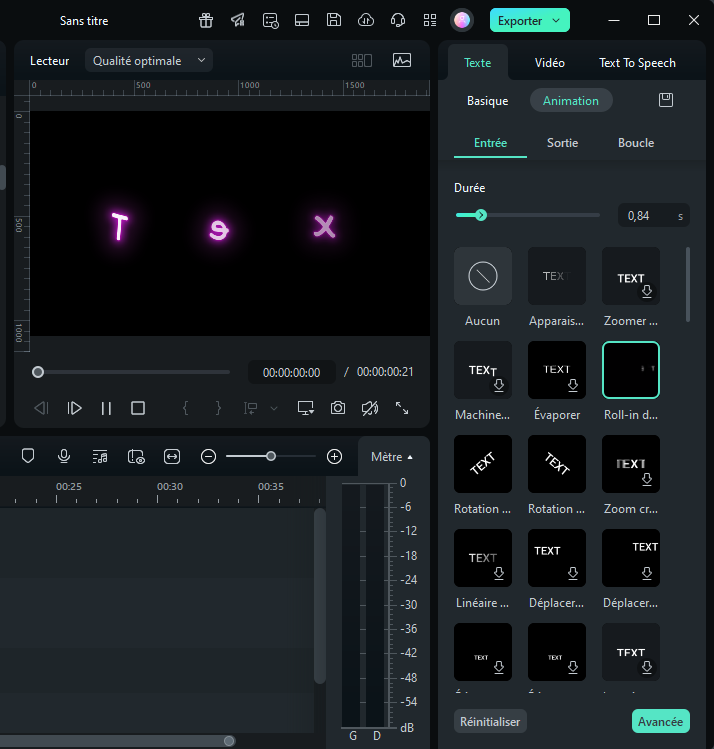Viewport: 714px width, 749px height.
Task: Step back one frame
Action: 42,408
